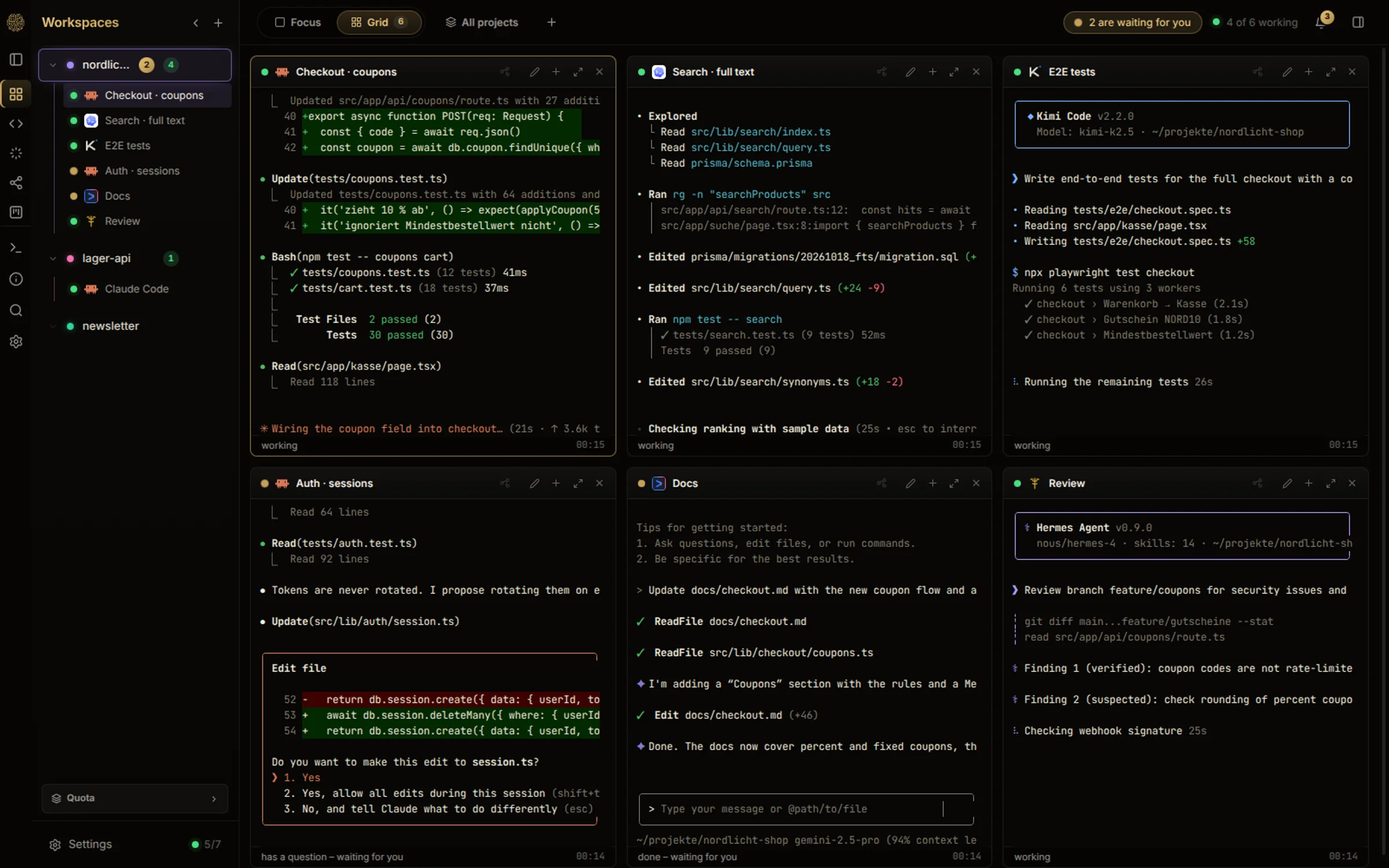Image resolution: width=1389 pixels, height=868 pixels.
Task: Expand the Quota panel chevron
Action: 214,799
